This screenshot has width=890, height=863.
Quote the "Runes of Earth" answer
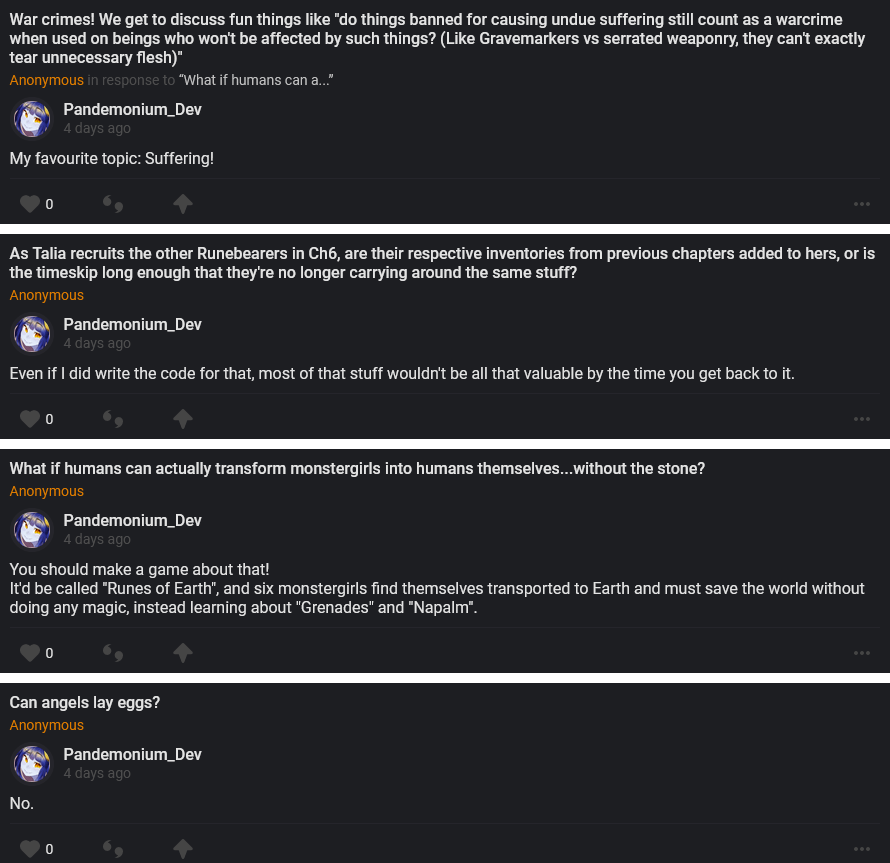tap(113, 653)
